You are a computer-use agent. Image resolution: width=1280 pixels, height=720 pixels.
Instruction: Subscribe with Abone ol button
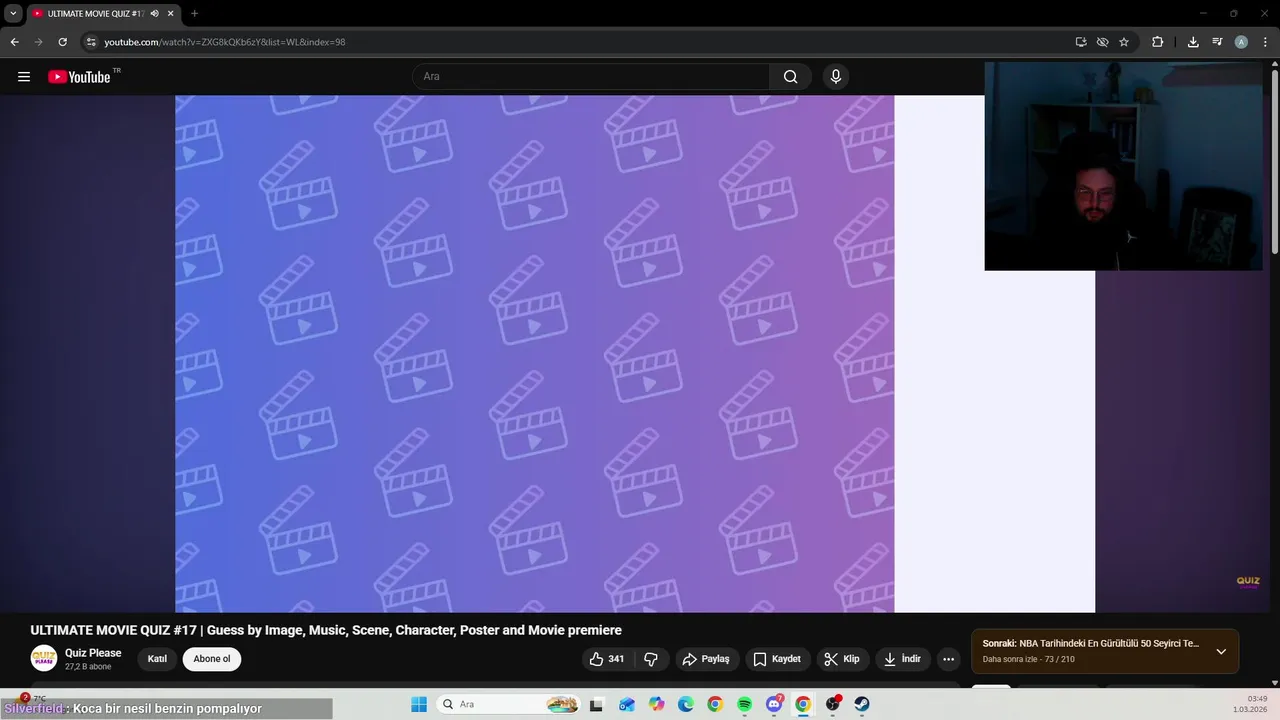pos(212,659)
